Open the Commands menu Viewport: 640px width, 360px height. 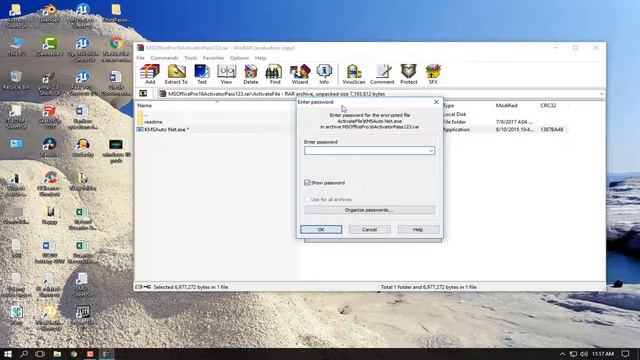(164, 58)
